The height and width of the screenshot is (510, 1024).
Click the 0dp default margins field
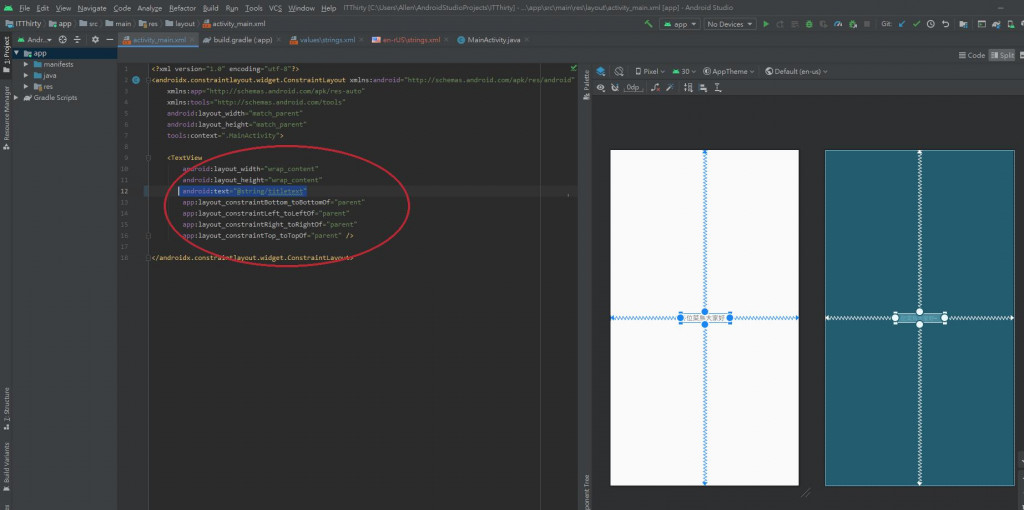(633, 88)
